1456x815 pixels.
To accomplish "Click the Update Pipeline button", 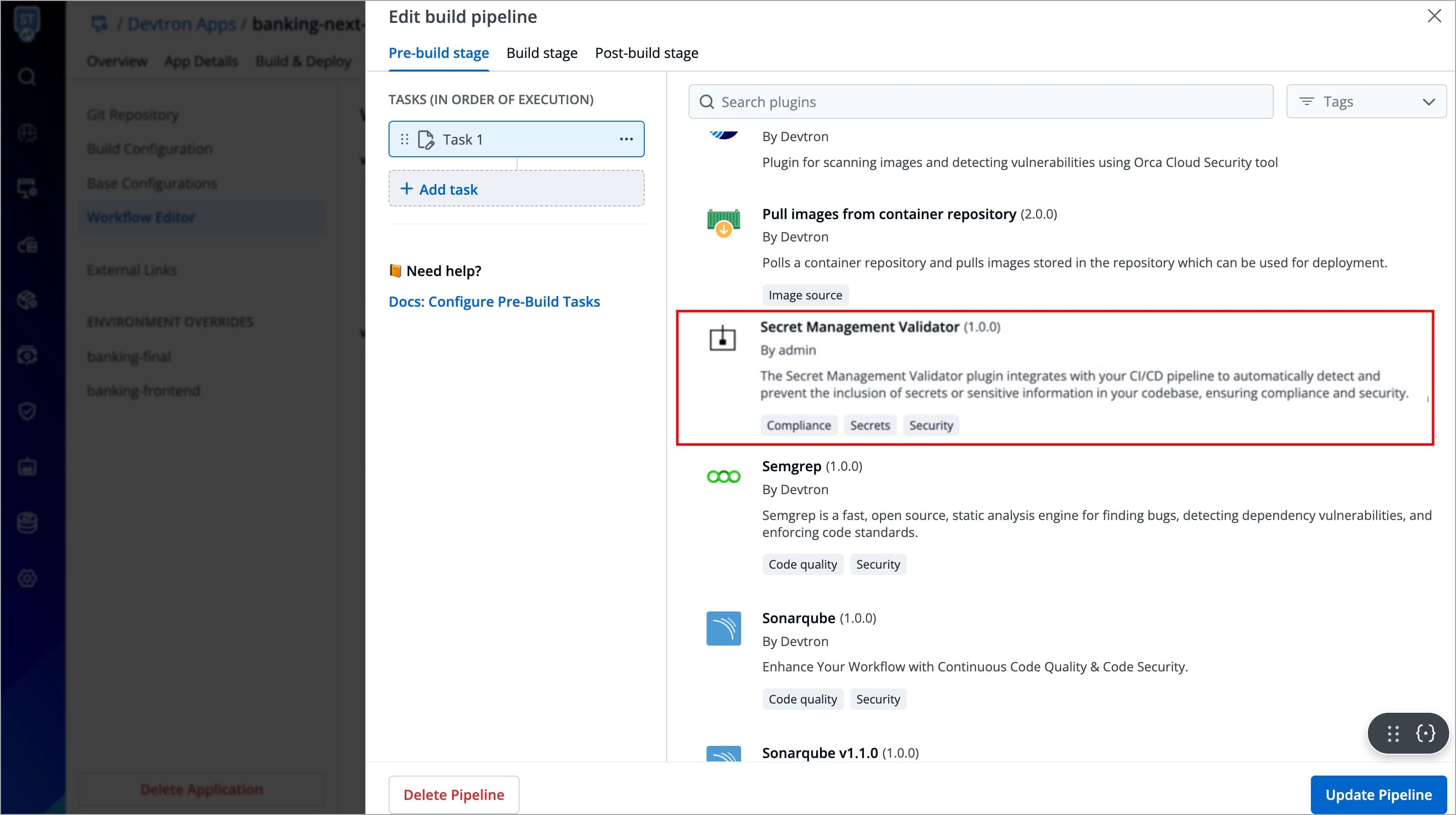I will click(x=1378, y=794).
